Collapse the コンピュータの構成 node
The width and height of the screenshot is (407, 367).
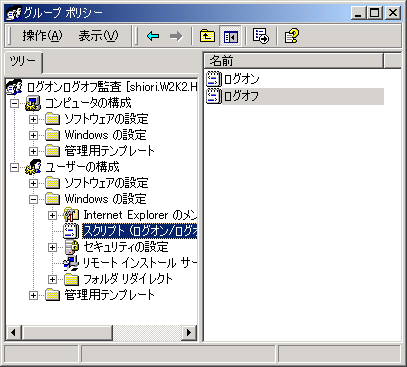pos(14,103)
